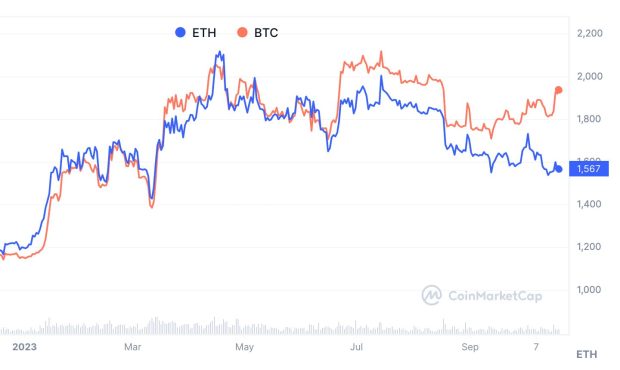Click the blue 1,567 price tag

click(589, 169)
